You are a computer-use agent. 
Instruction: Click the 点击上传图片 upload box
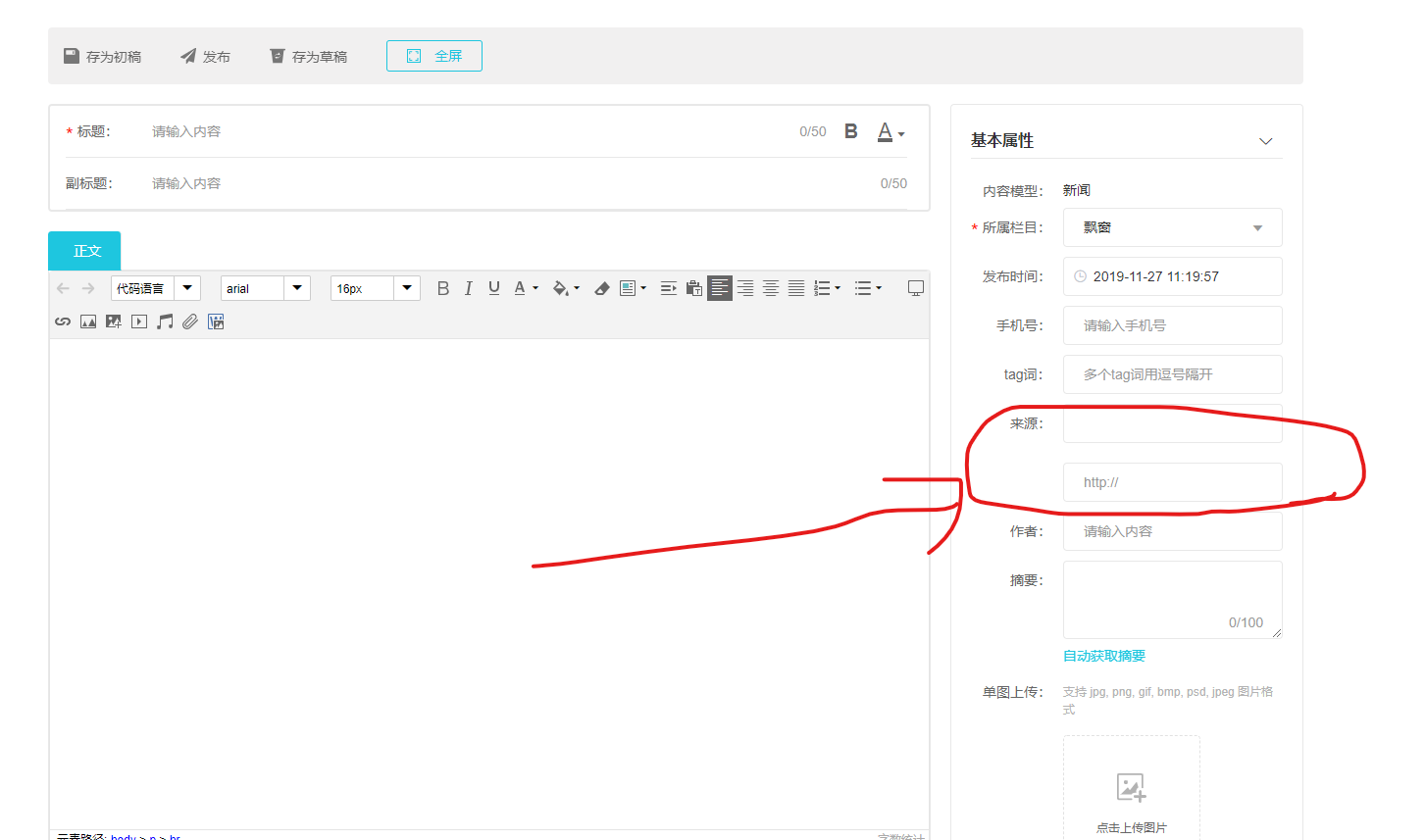pyautogui.click(x=1132, y=788)
